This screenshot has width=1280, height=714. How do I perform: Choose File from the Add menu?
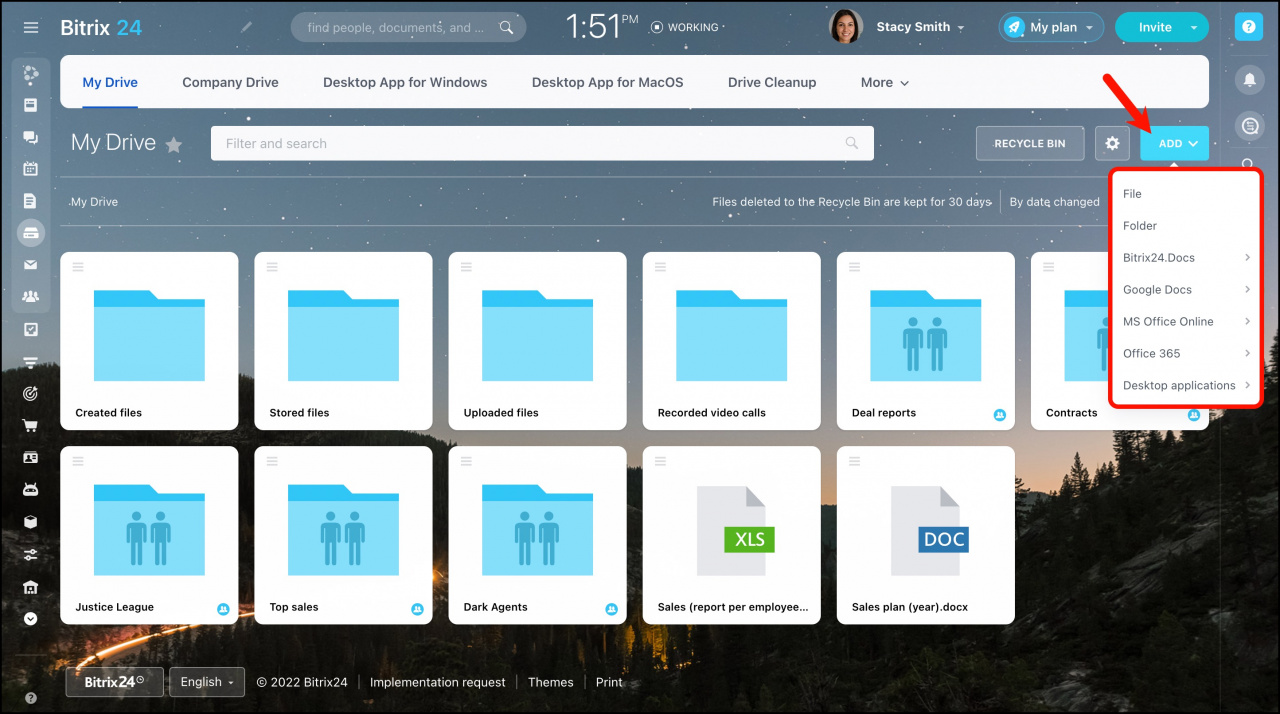tap(1186, 194)
